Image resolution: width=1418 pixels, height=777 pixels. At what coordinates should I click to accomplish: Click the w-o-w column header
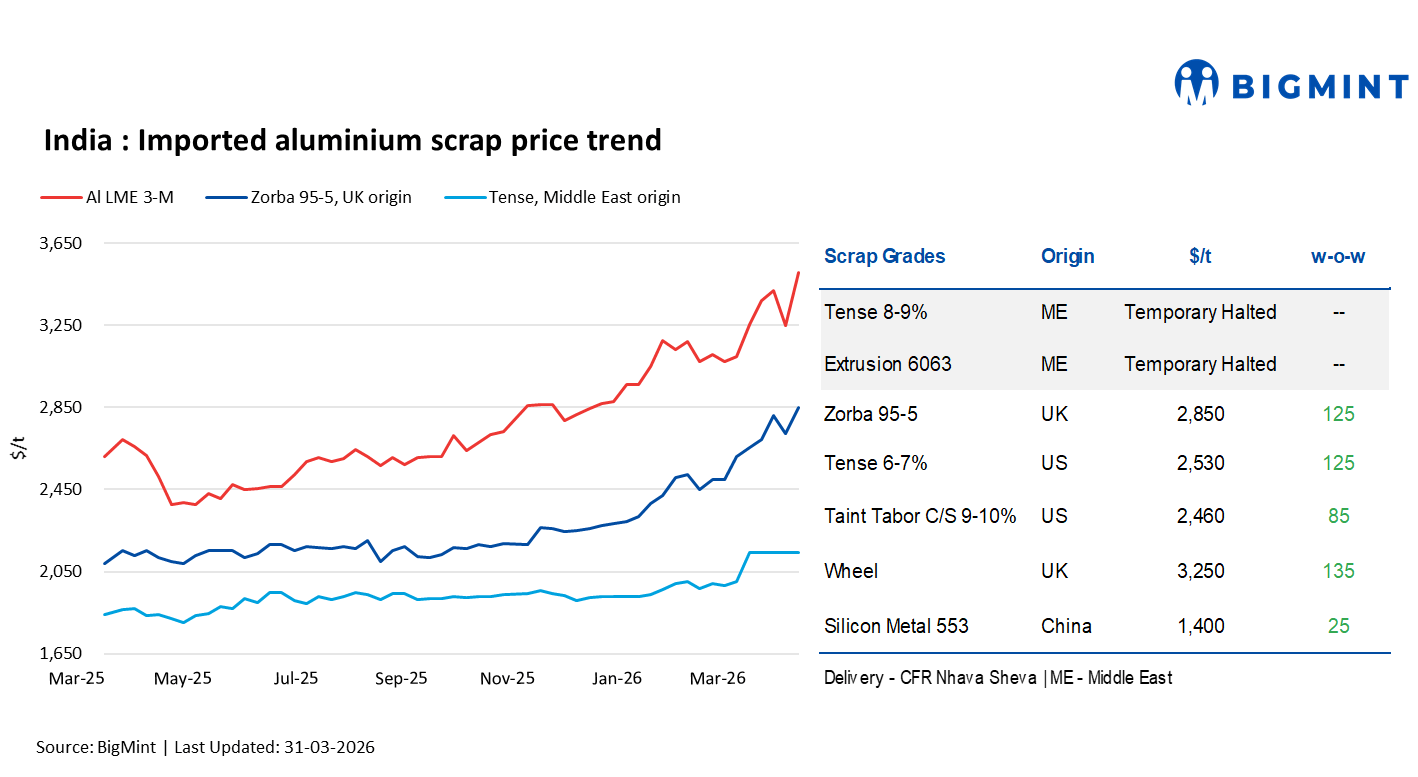1338,256
